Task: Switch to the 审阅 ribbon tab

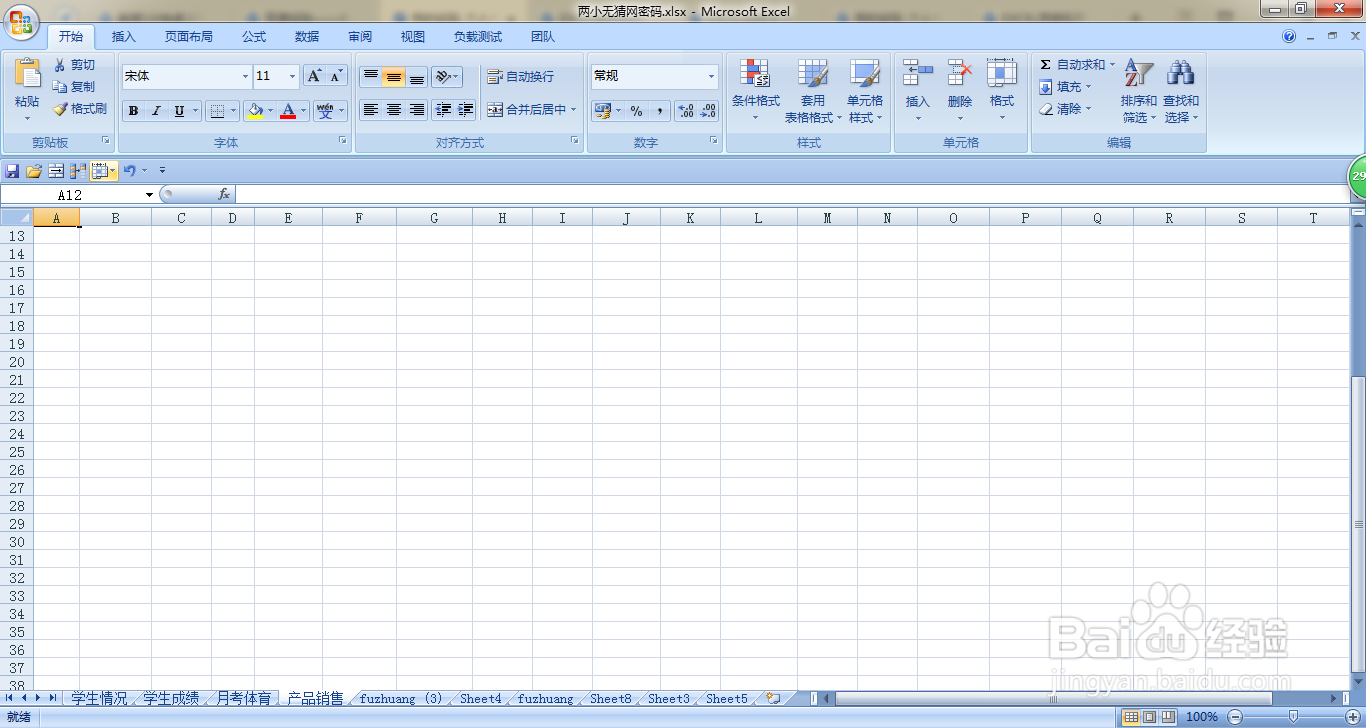Action: click(360, 37)
